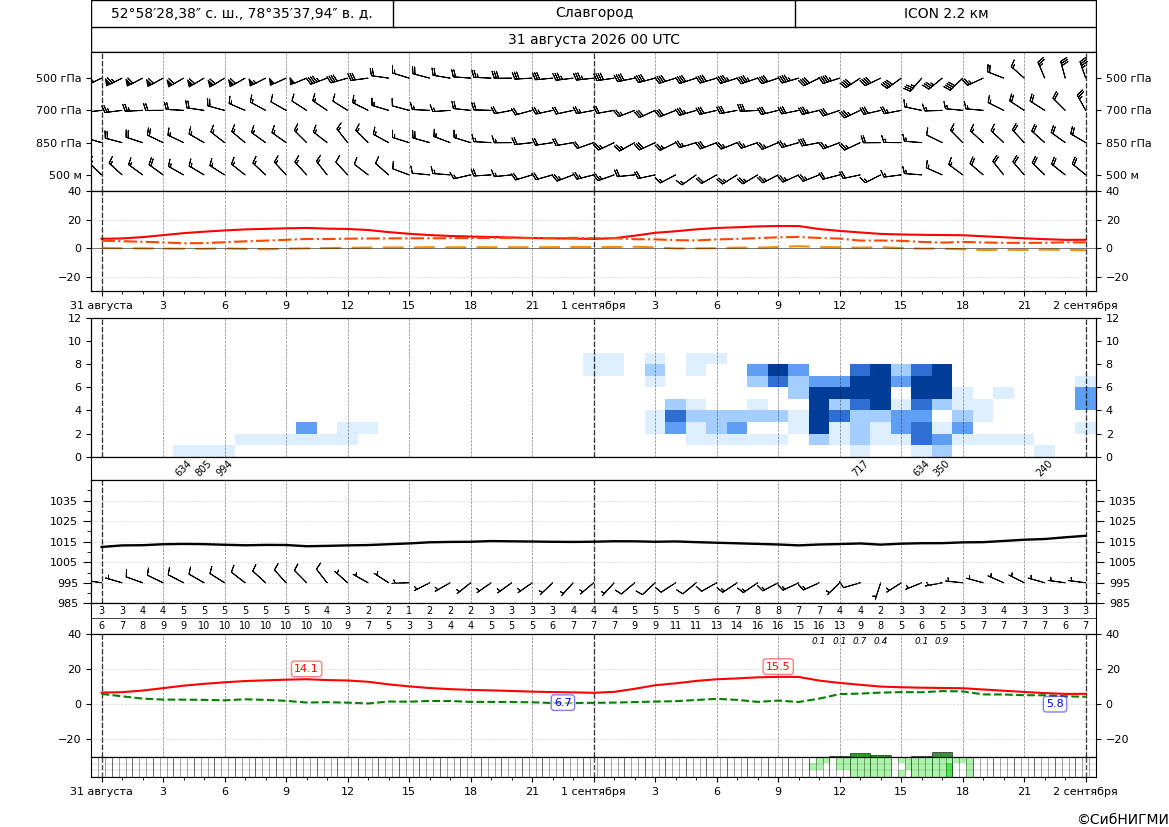The height and width of the screenshot is (827, 1169).
Task: Click the ©СибНИГМИ copyright text
Action: 1123,819
